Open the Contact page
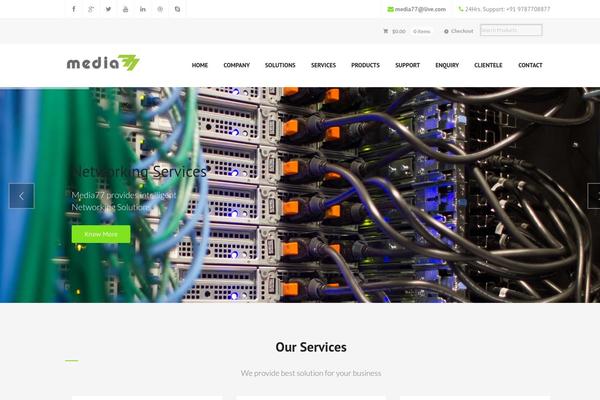The image size is (600, 400). click(530, 65)
